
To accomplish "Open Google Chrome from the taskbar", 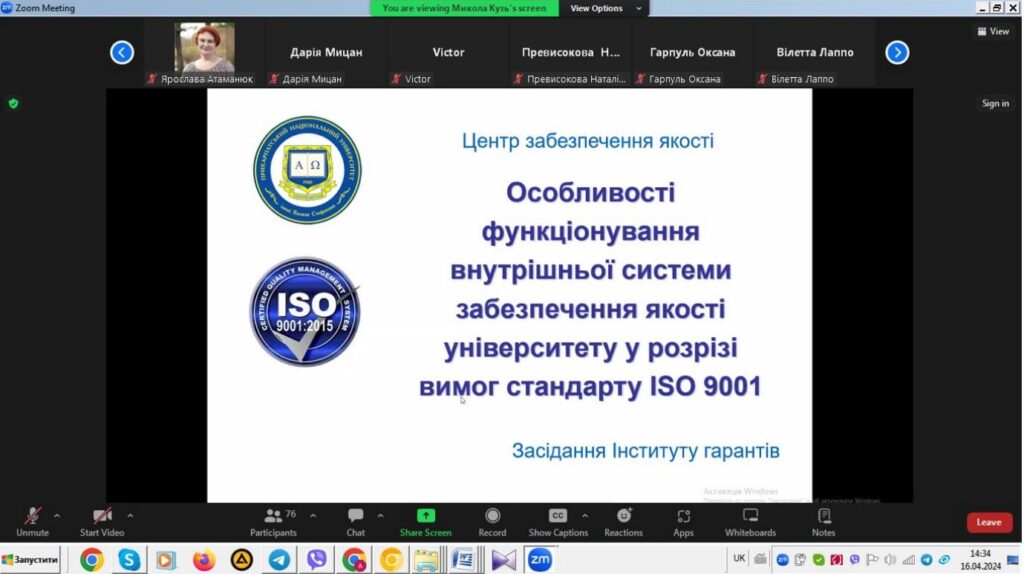I will point(92,560).
